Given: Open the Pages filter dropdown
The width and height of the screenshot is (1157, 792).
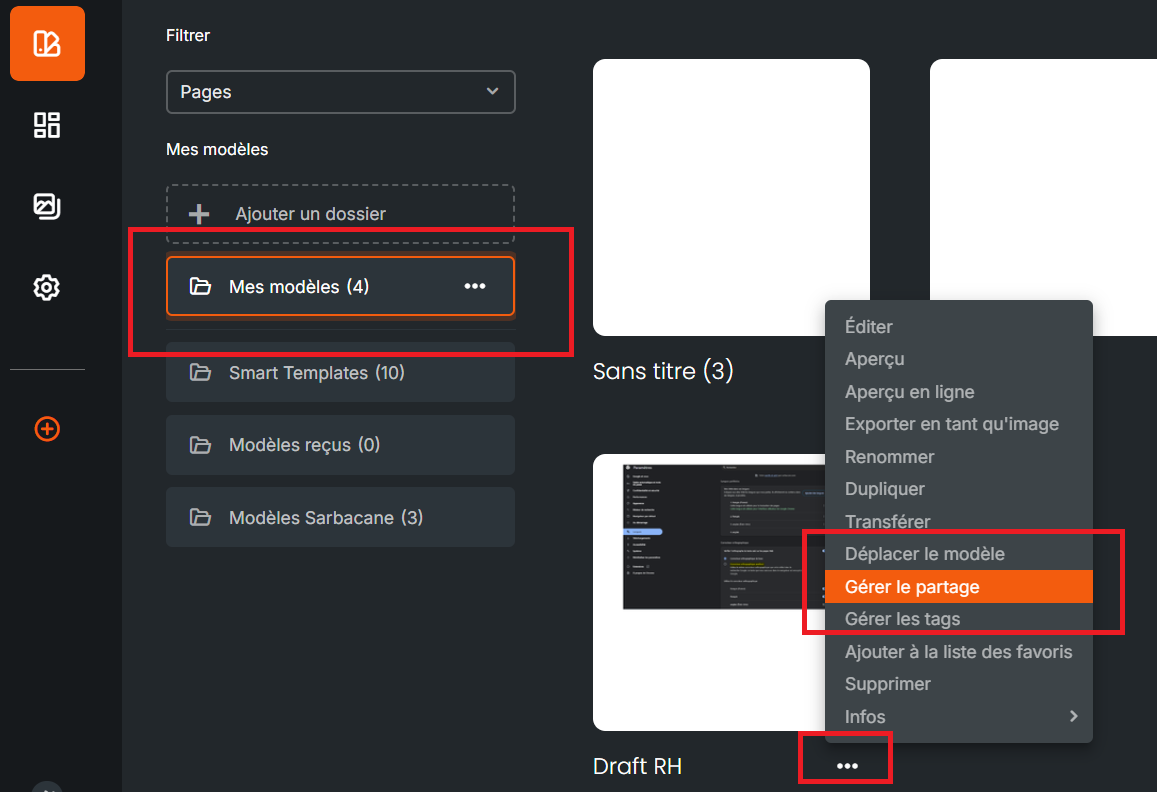Looking at the screenshot, I should 340,92.
